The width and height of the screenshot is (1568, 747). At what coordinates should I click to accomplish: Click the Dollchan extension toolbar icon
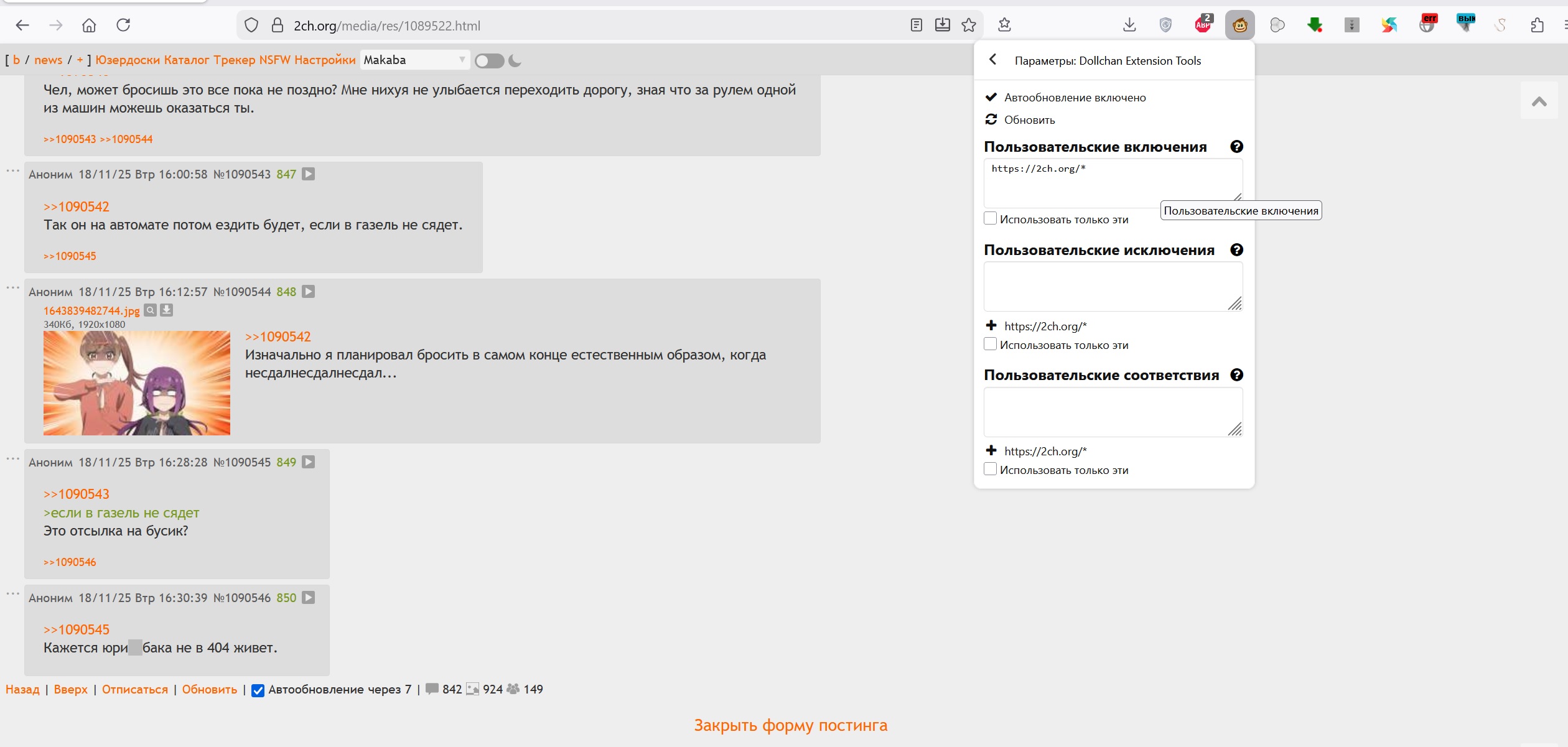pyautogui.click(x=1239, y=26)
